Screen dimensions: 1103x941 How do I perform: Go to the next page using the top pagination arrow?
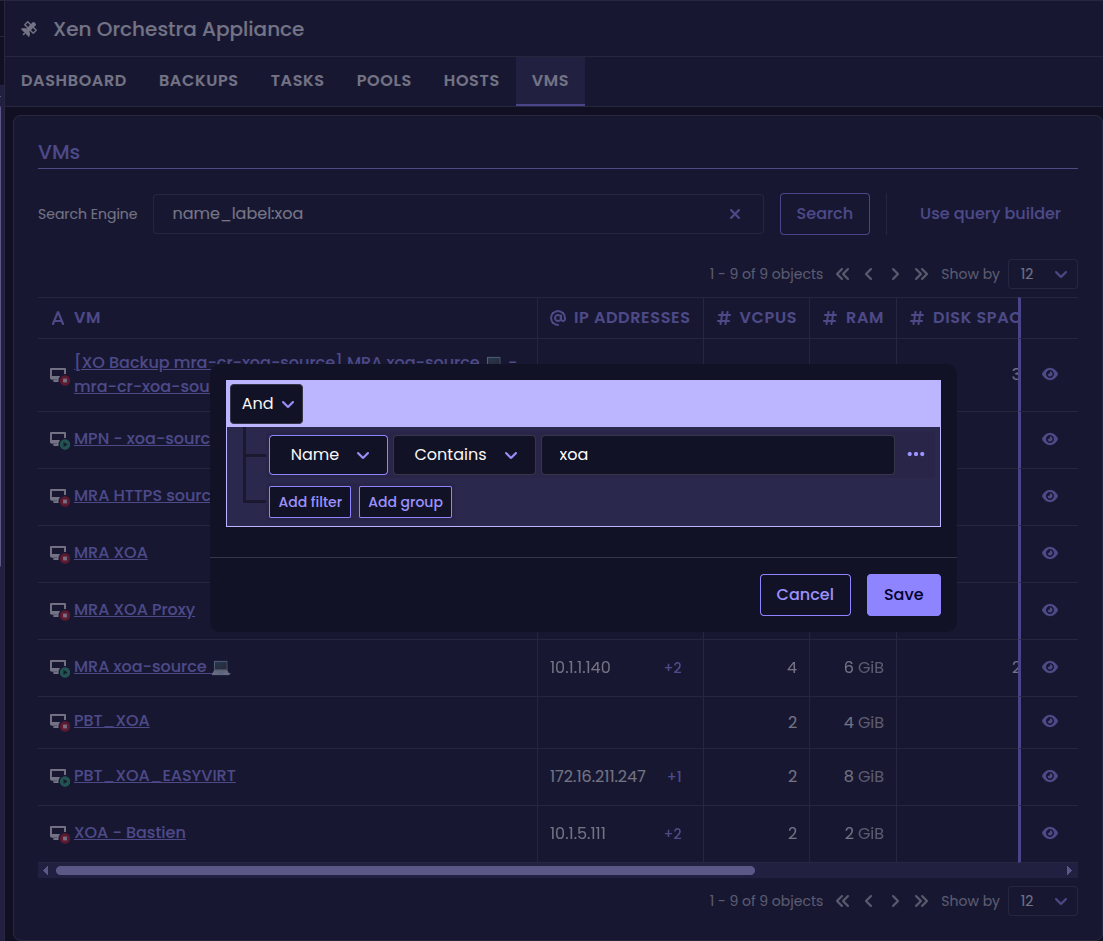(x=895, y=274)
